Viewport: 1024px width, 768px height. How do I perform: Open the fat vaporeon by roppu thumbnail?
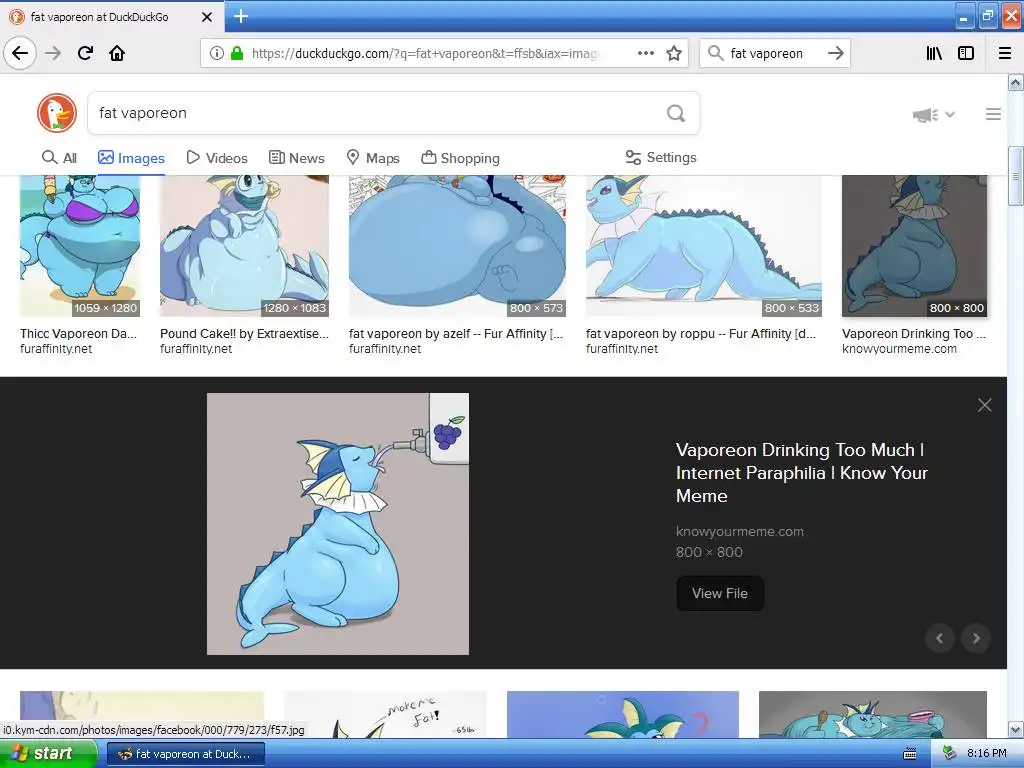pos(703,246)
